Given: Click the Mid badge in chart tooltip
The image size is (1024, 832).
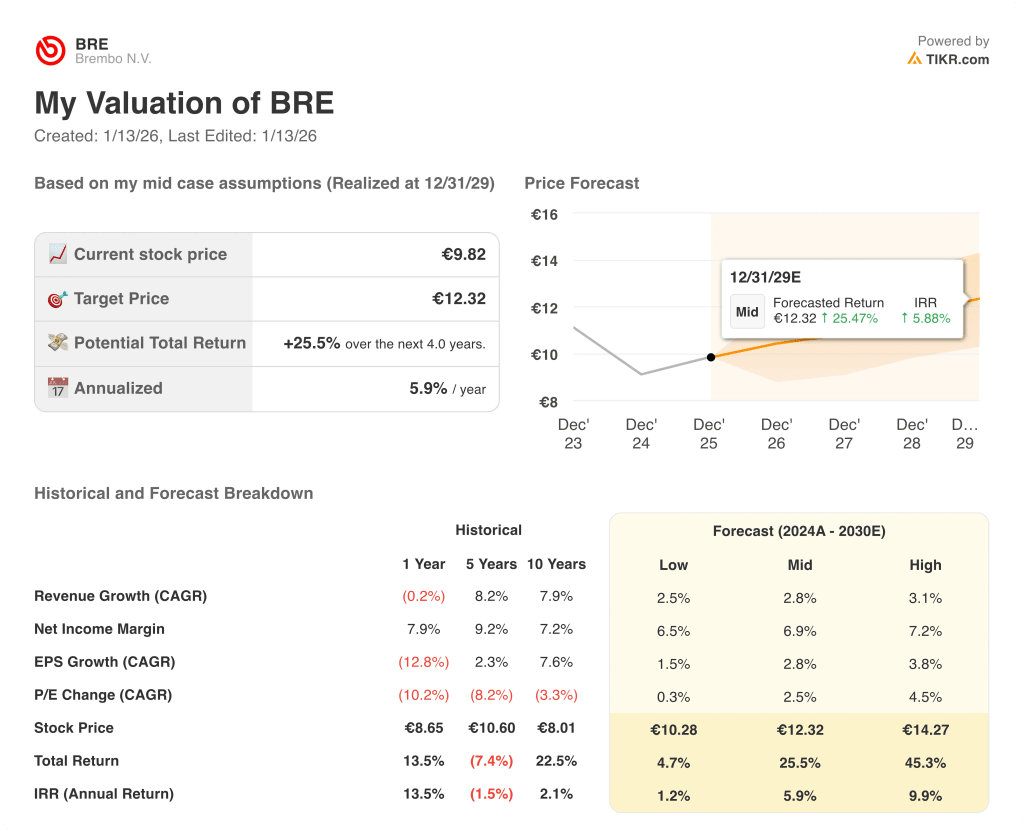Looking at the screenshot, I should click(747, 311).
